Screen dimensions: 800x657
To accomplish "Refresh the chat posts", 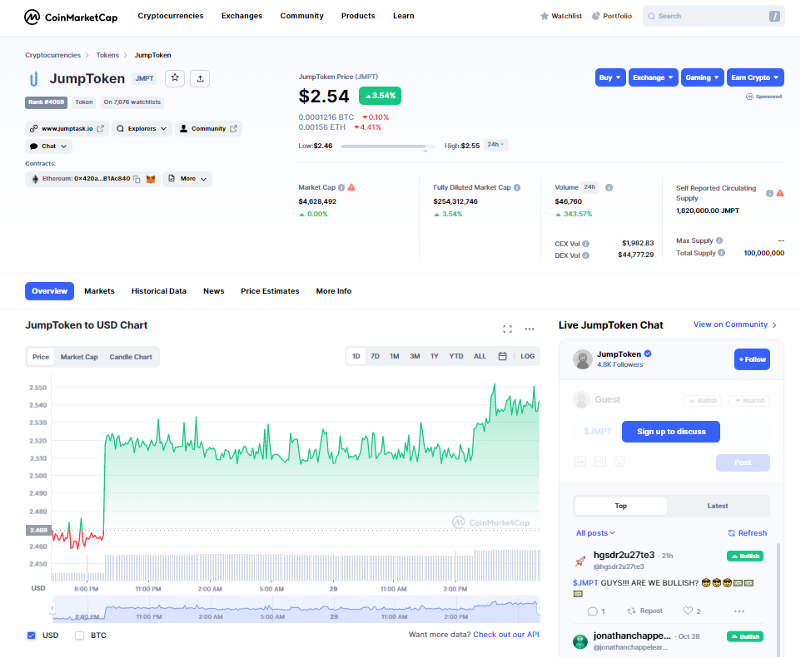I will click(x=747, y=533).
